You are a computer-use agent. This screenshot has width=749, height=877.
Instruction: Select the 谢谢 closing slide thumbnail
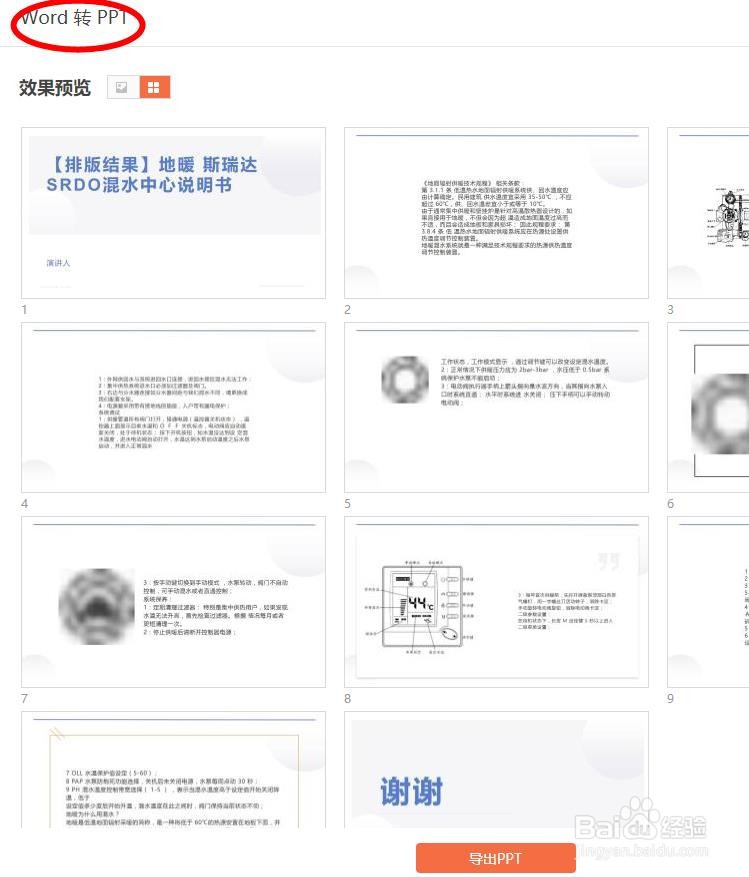click(x=496, y=770)
